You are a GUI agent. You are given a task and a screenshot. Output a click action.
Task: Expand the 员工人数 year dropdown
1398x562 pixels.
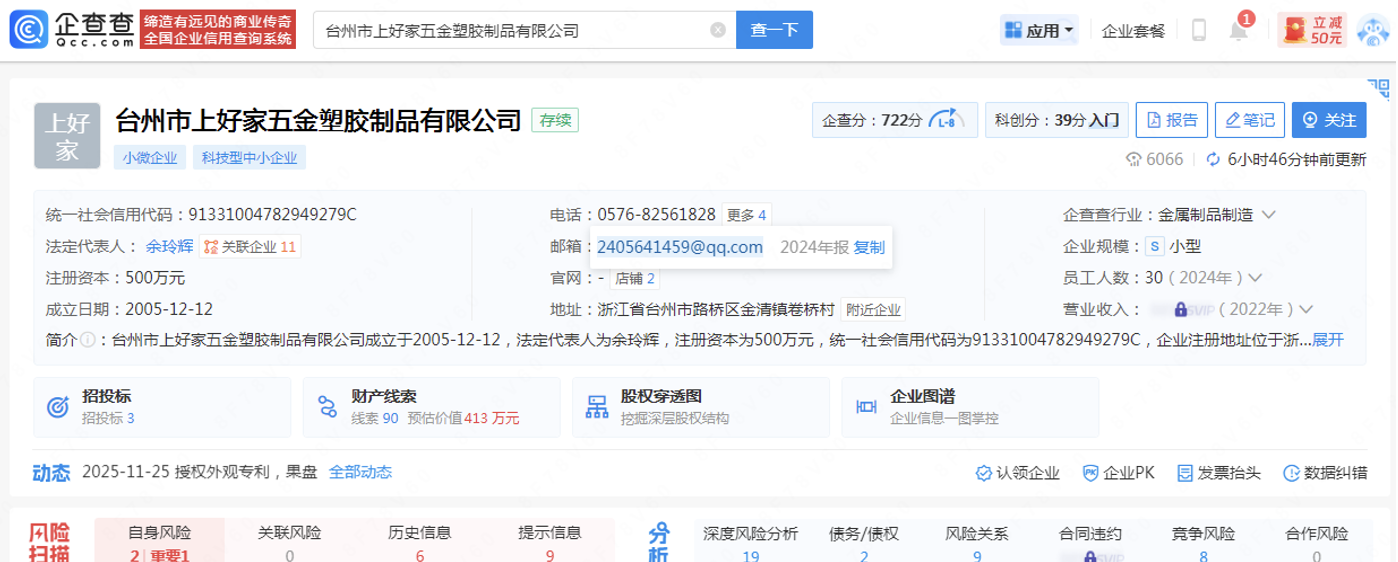pos(1255,278)
